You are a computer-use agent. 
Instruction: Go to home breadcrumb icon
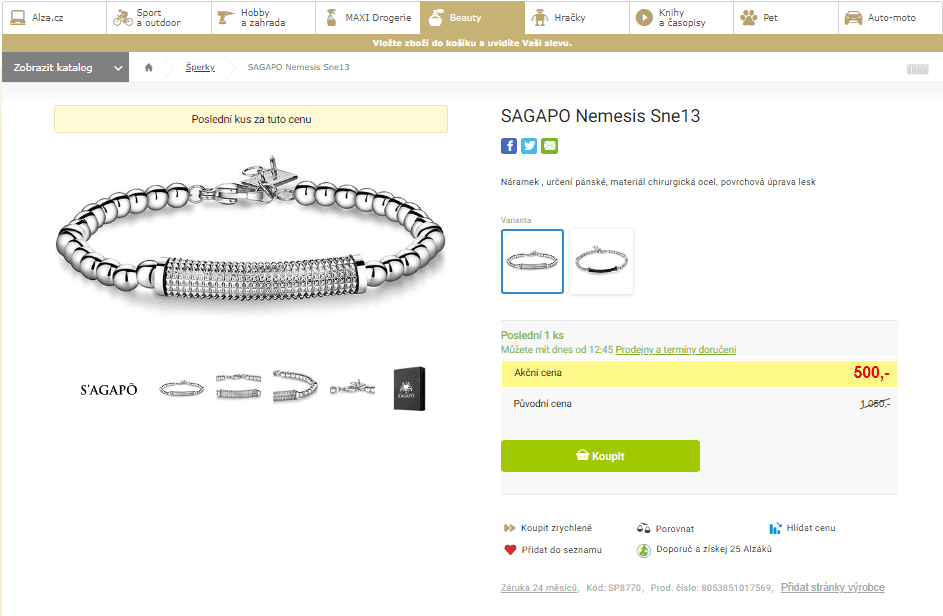[149, 68]
